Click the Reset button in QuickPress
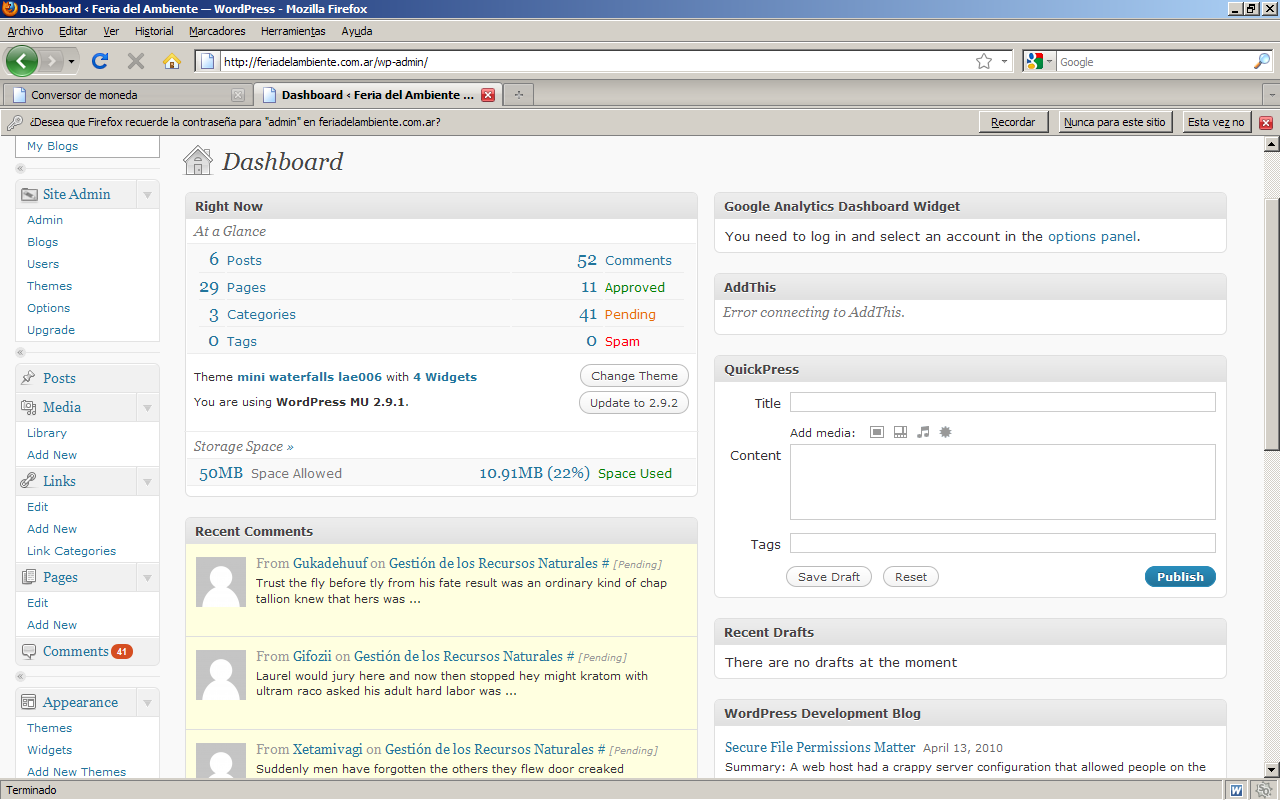1280x800 pixels. (911, 577)
